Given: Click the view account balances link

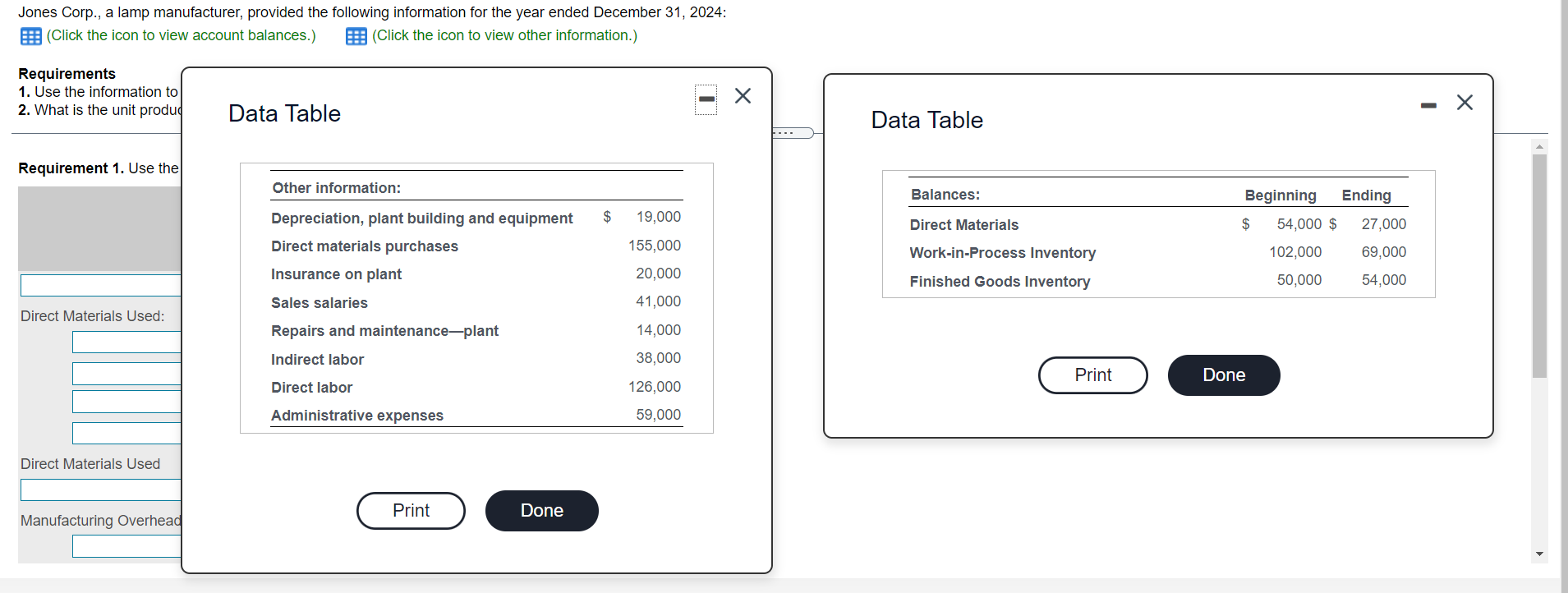Looking at the screenshot, I should (x=182, y=35).
